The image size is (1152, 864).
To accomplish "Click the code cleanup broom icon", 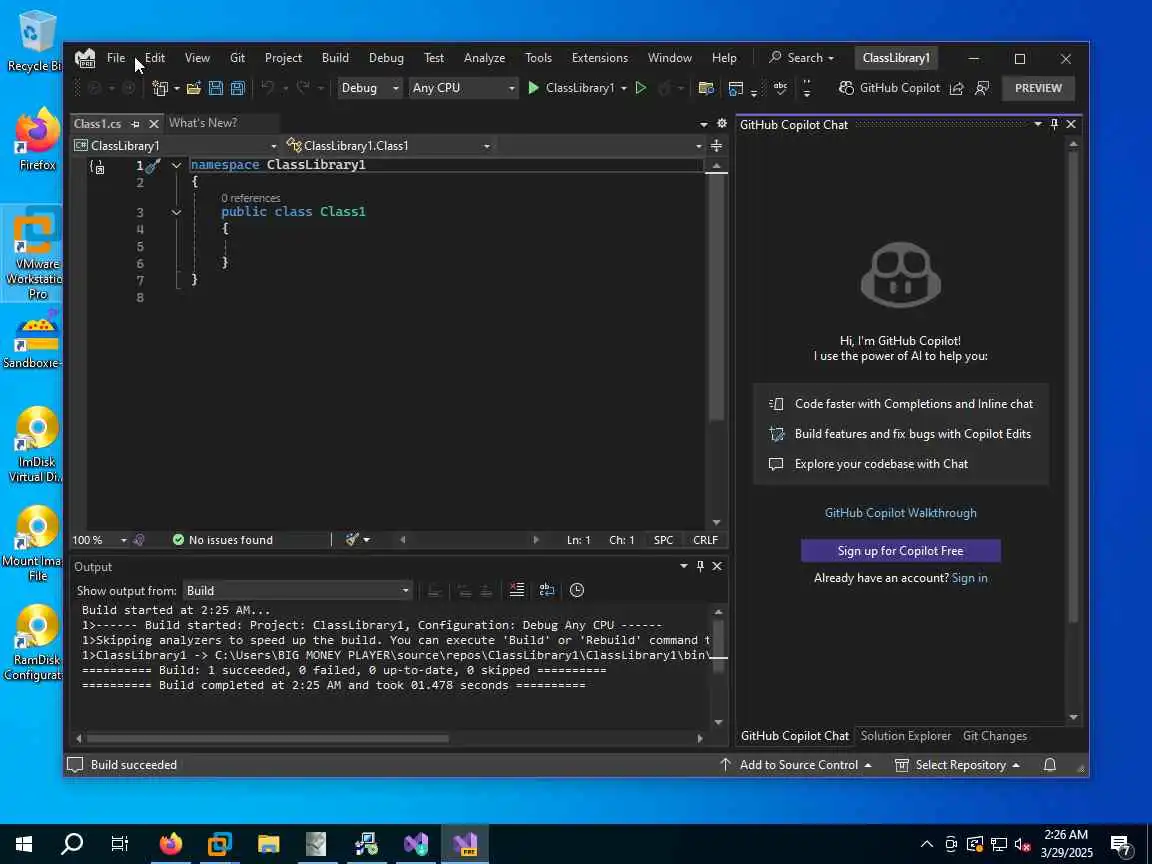I will pos(353,540).
